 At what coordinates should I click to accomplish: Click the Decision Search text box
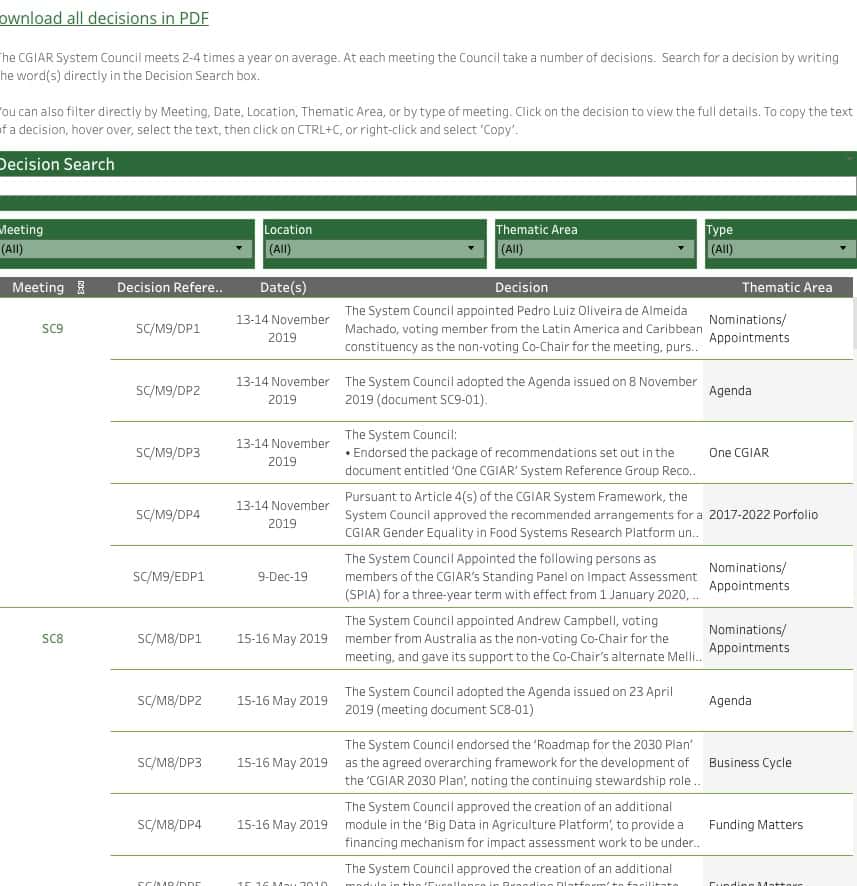point(427,186)
